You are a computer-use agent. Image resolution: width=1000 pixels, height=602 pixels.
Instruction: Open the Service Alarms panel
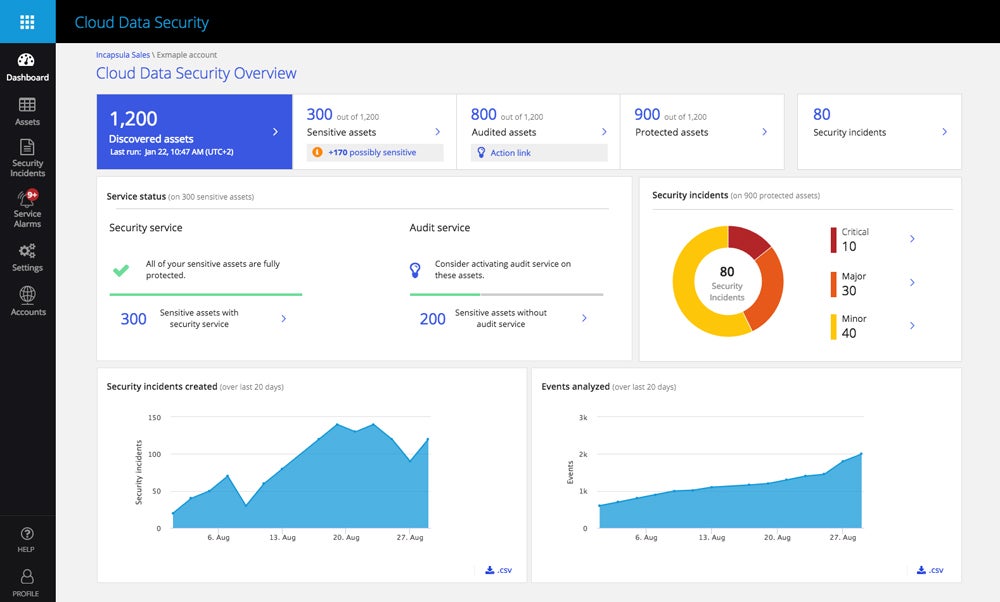[x=27, y=205]
